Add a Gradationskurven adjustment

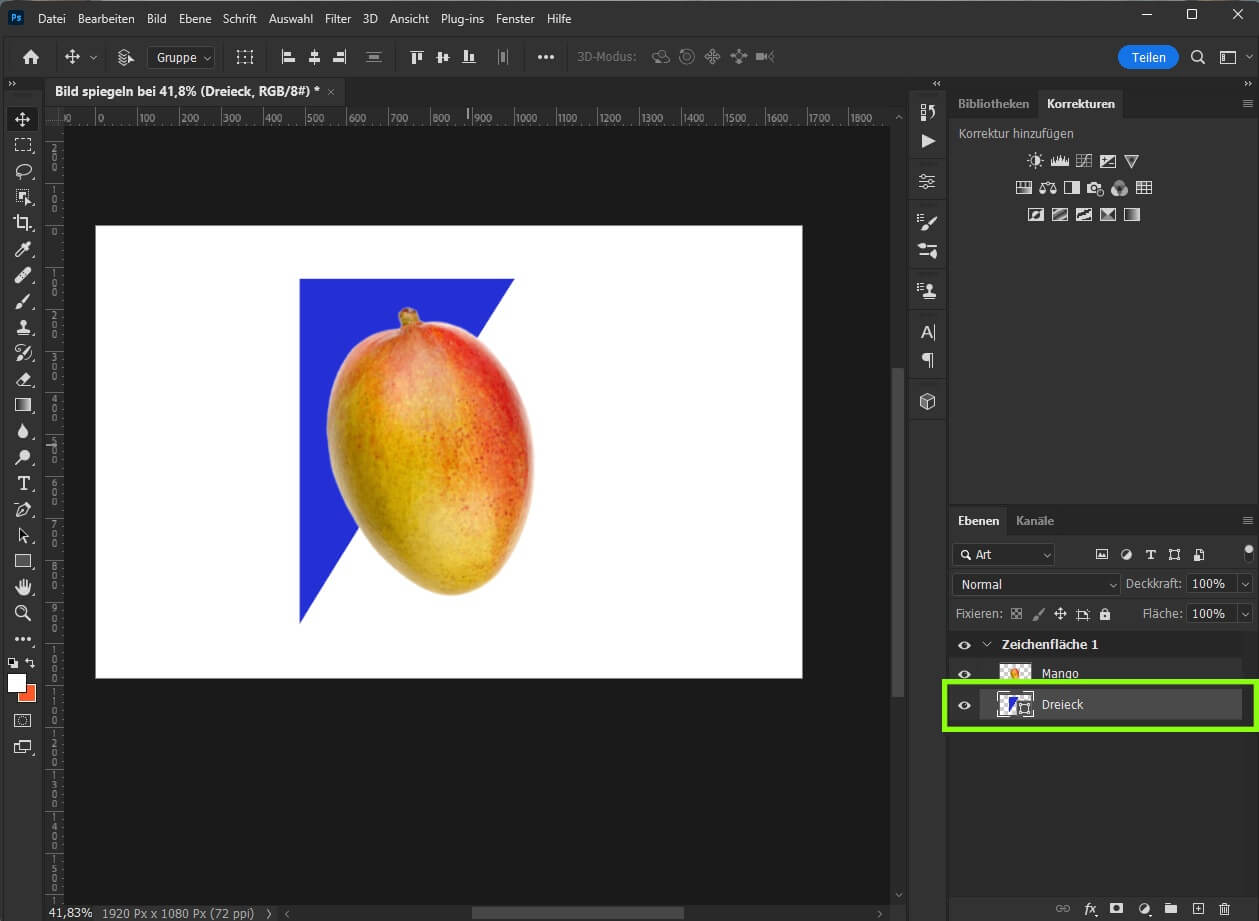[1083, 160]
